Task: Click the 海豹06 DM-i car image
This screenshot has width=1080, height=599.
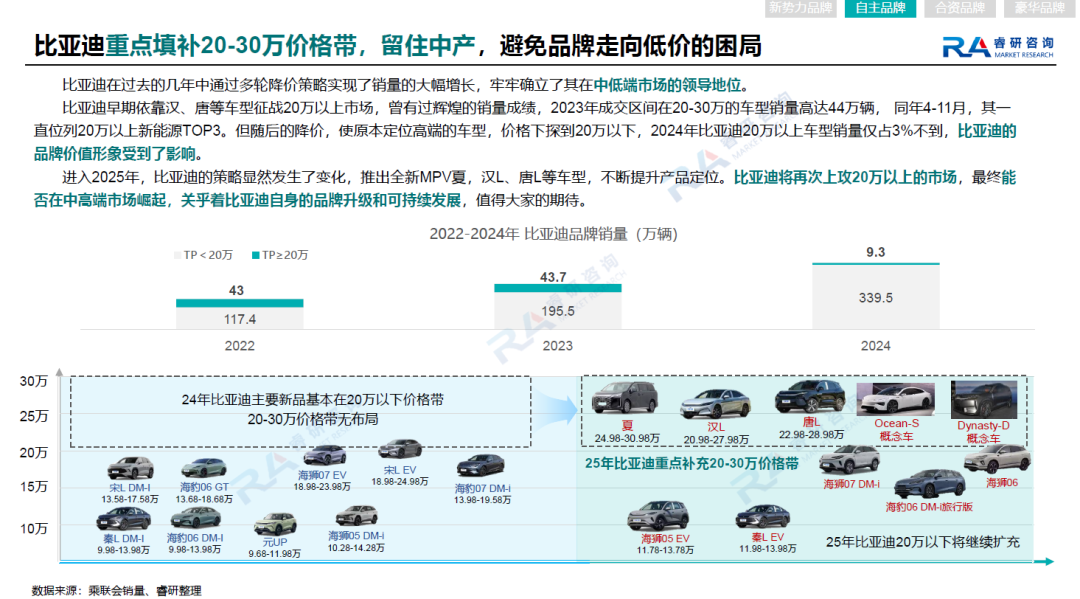Action: (x=196, y=518)
